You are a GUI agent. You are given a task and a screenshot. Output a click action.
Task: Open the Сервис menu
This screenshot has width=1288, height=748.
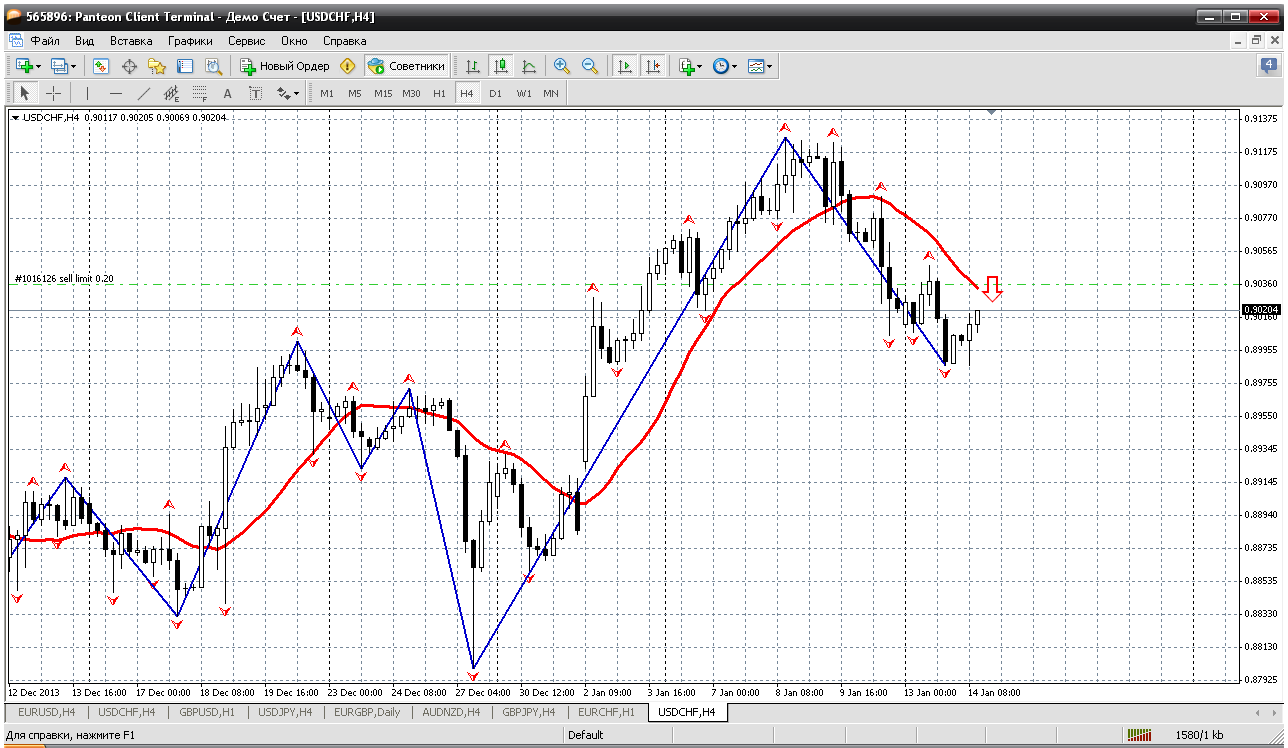click(246, 41)
